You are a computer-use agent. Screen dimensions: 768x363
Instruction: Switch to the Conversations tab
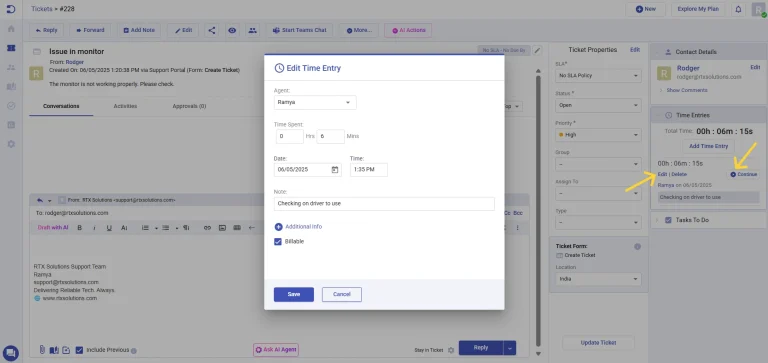point(61,106)
